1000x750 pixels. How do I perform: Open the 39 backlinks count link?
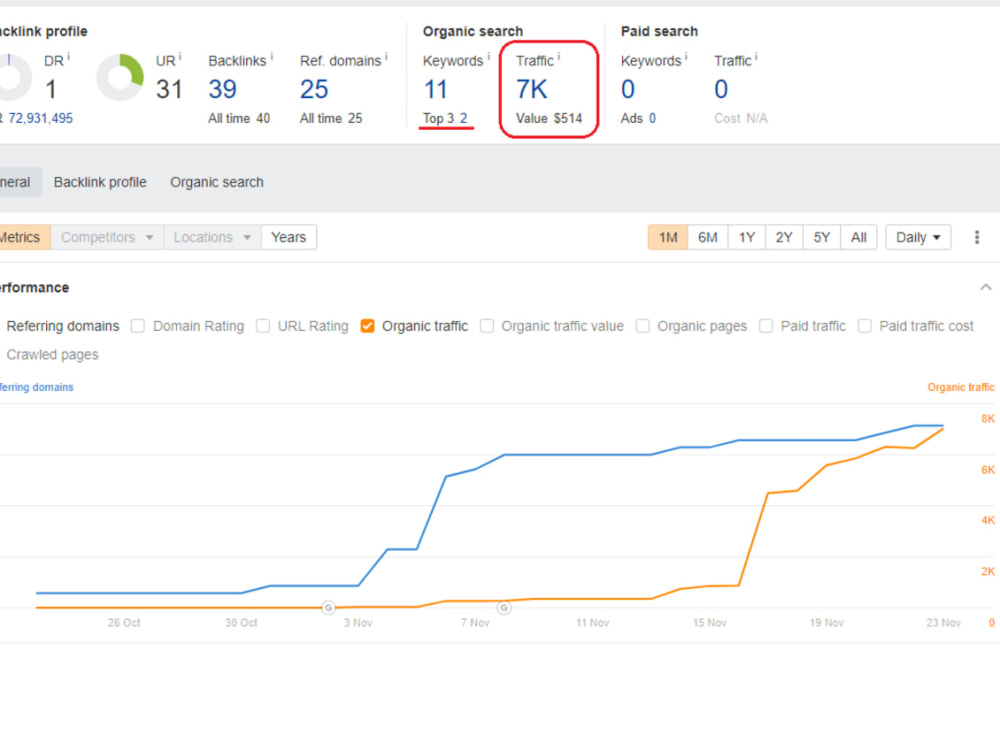click(x=223, y=89)
